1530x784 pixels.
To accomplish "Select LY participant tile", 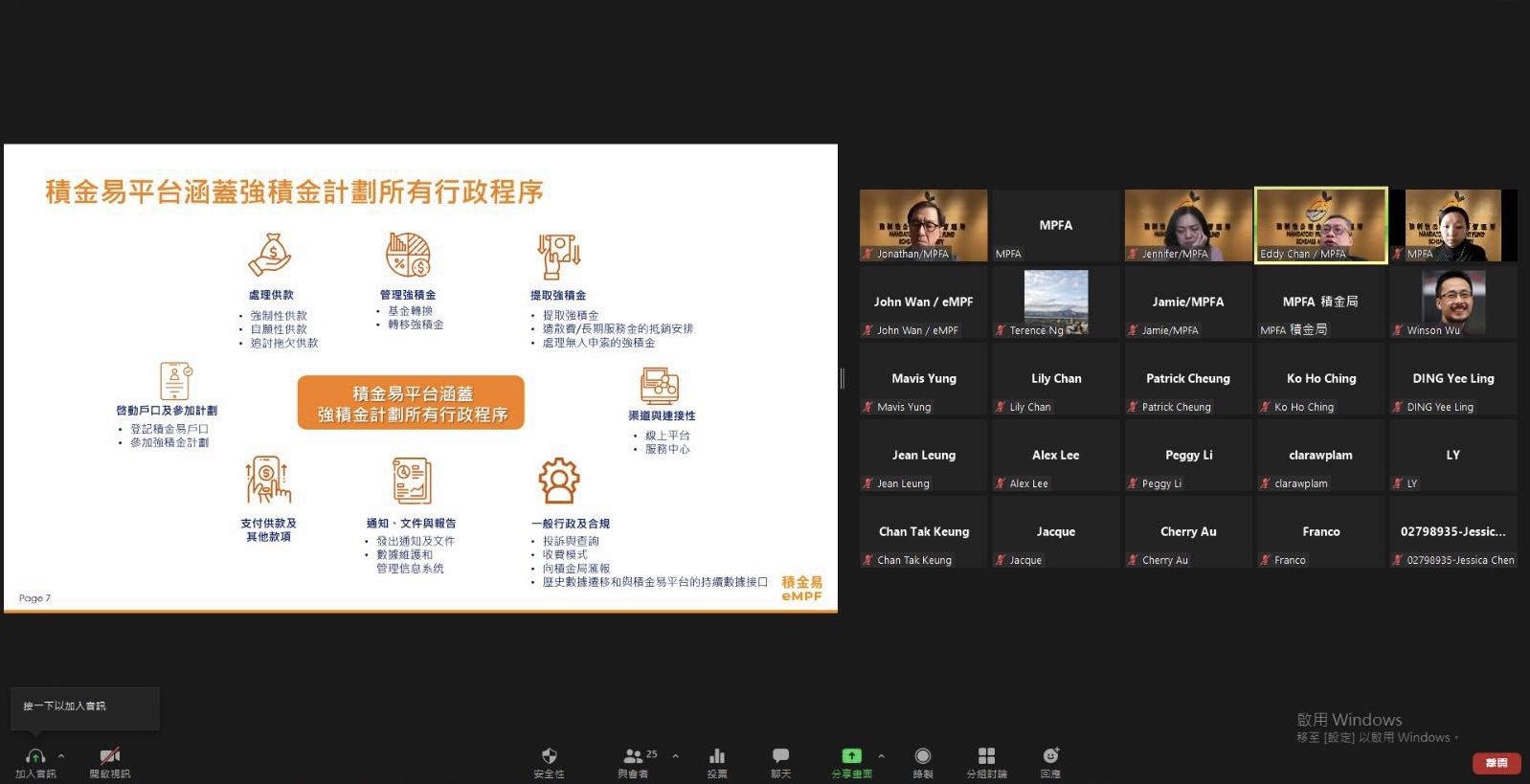I will [x=1453, y=455].
